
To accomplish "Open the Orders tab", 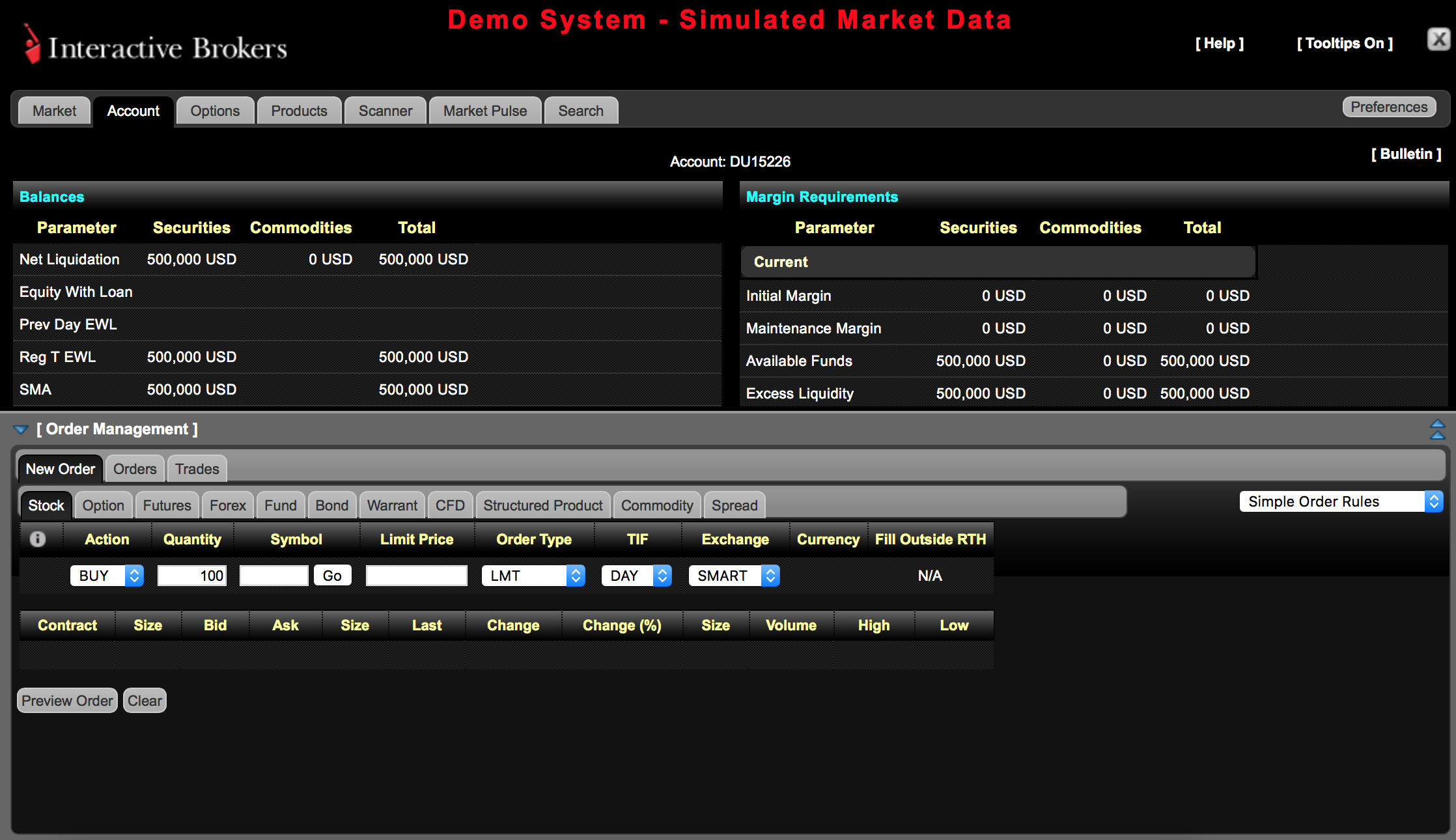I will click(135, 469).
